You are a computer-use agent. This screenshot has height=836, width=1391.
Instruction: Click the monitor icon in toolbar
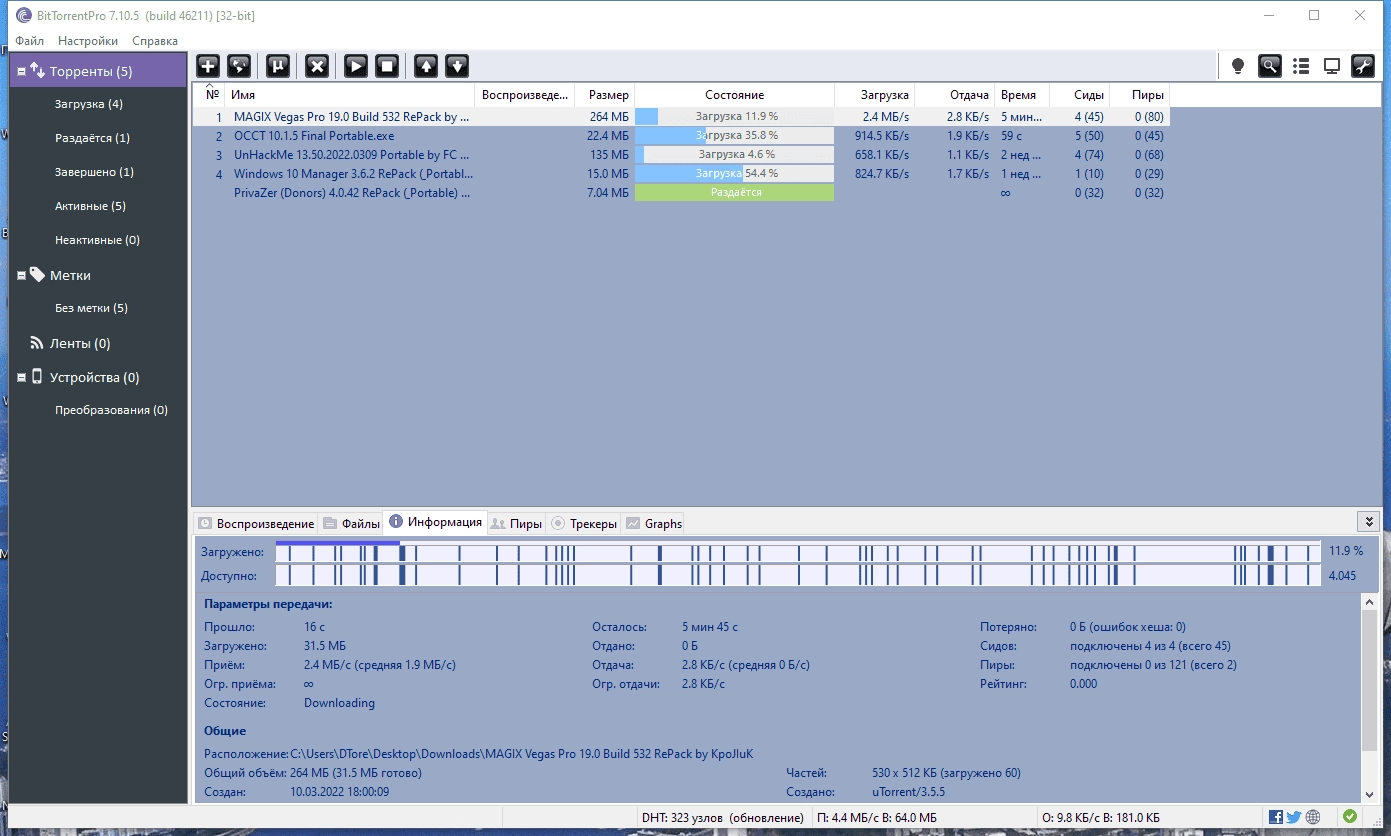click(1332, 66)
